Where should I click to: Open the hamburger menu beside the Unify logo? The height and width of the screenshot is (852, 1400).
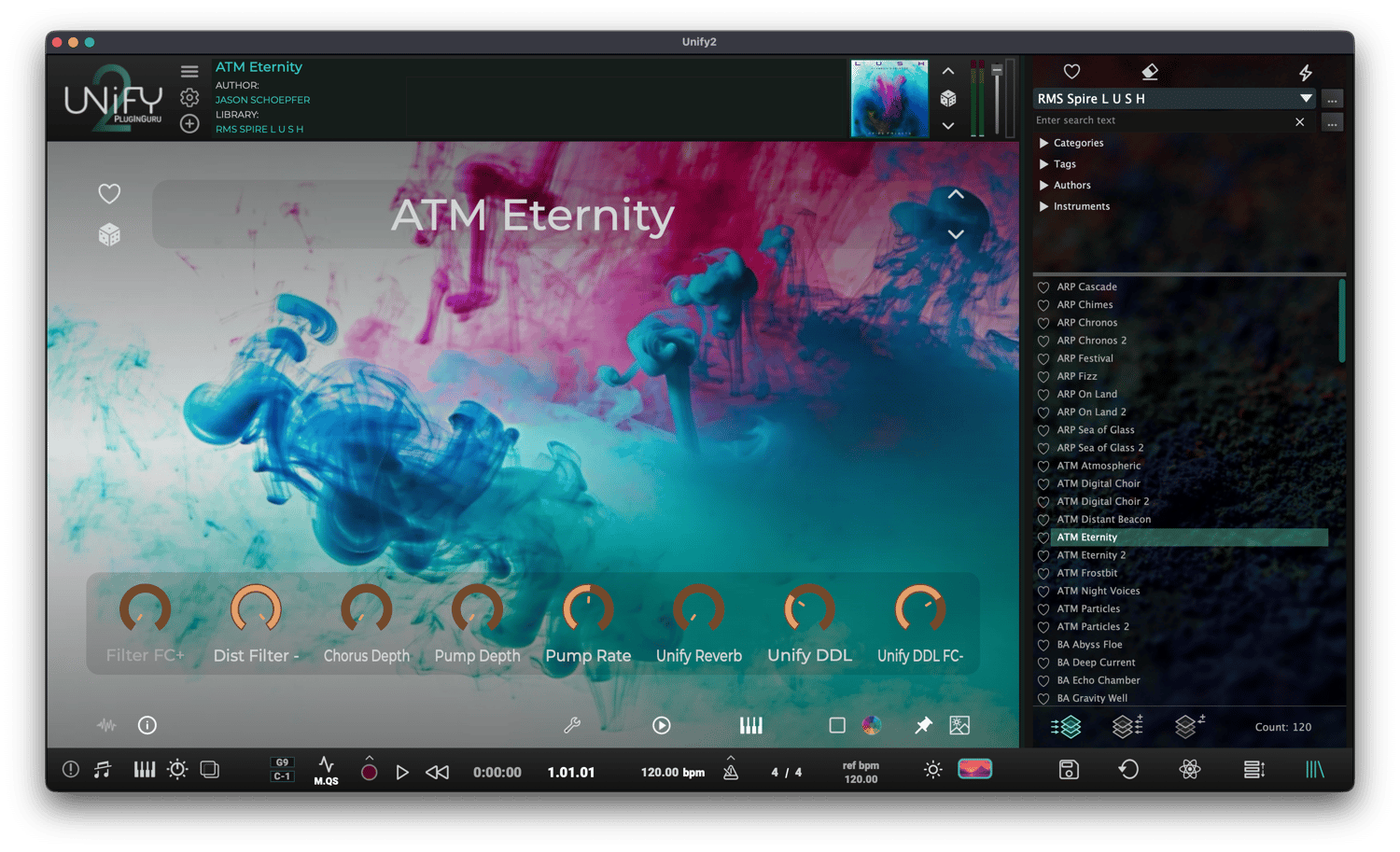189,72
